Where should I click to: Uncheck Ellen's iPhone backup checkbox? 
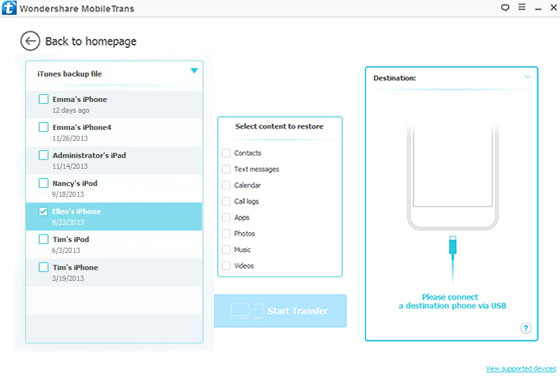43,211
